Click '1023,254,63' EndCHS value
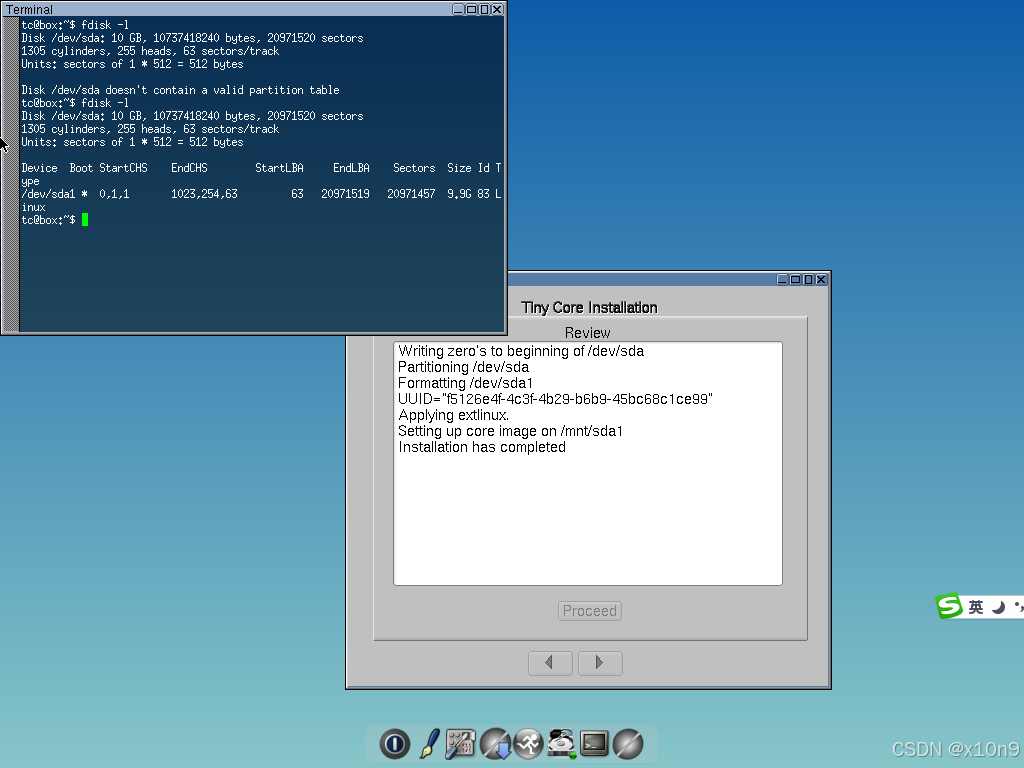Viewport: 1024px width, 768px height. pos(204,194)
